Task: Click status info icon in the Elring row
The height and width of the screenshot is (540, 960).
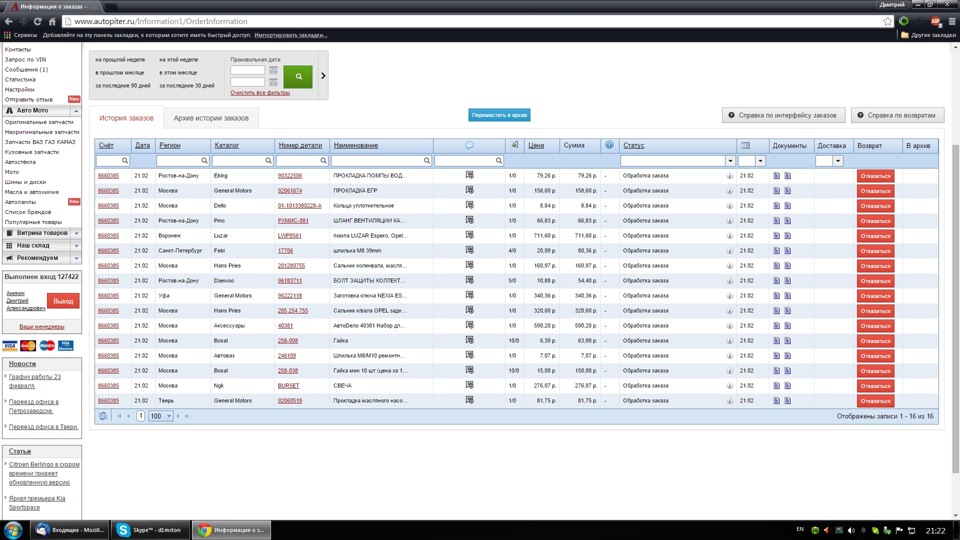Action: coord(730,176)
